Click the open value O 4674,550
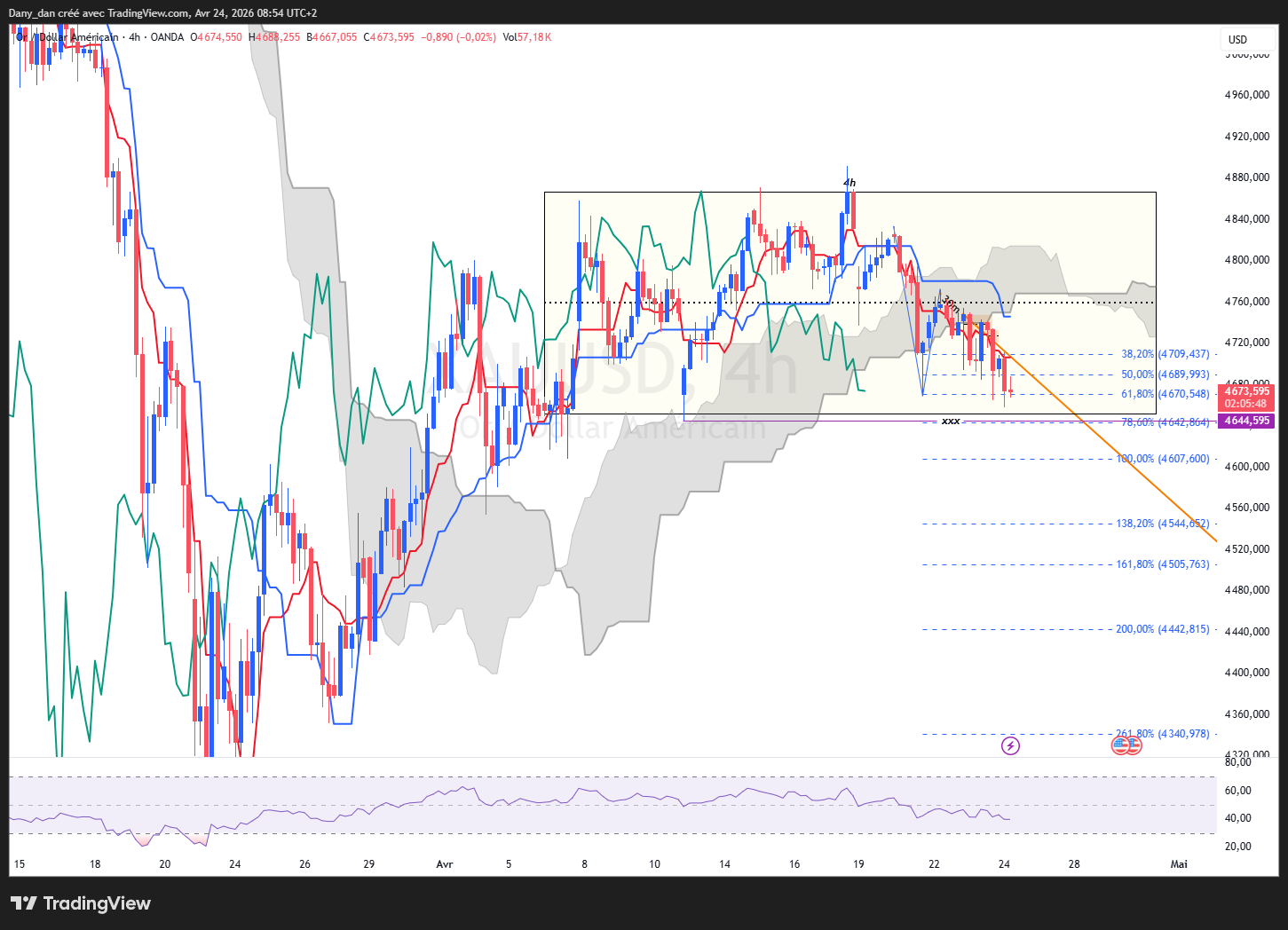1288x930 pixels. click(217, 37)
